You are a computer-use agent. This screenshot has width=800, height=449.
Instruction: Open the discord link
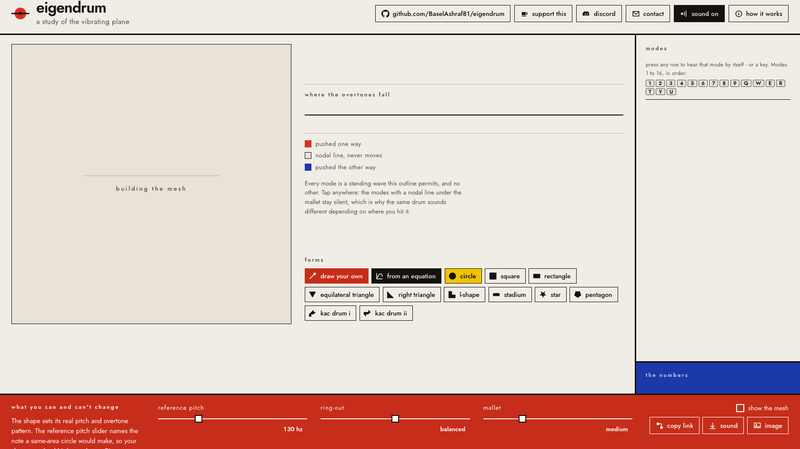pos(599,14)
